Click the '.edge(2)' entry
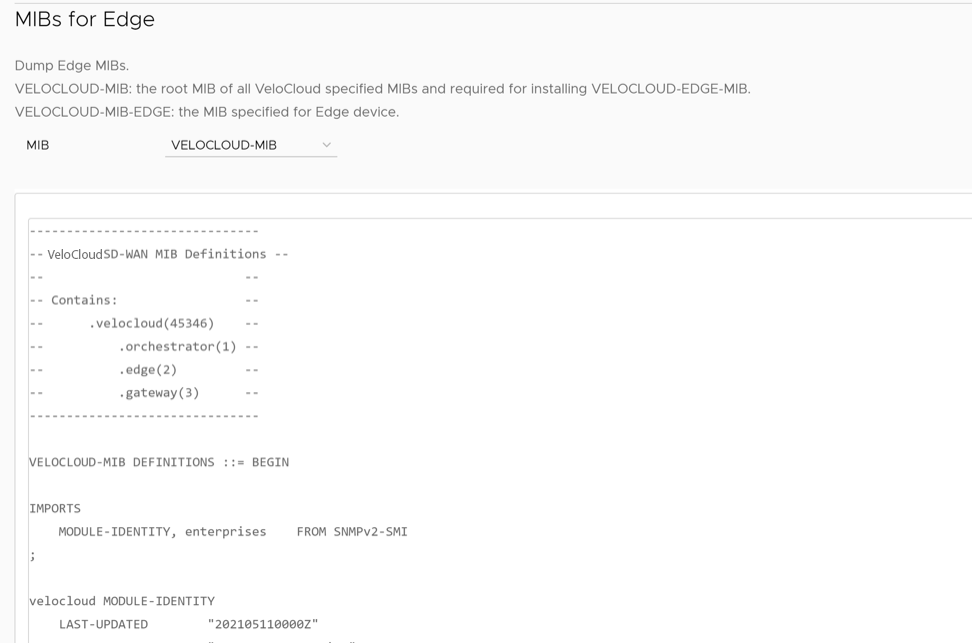 147,370
